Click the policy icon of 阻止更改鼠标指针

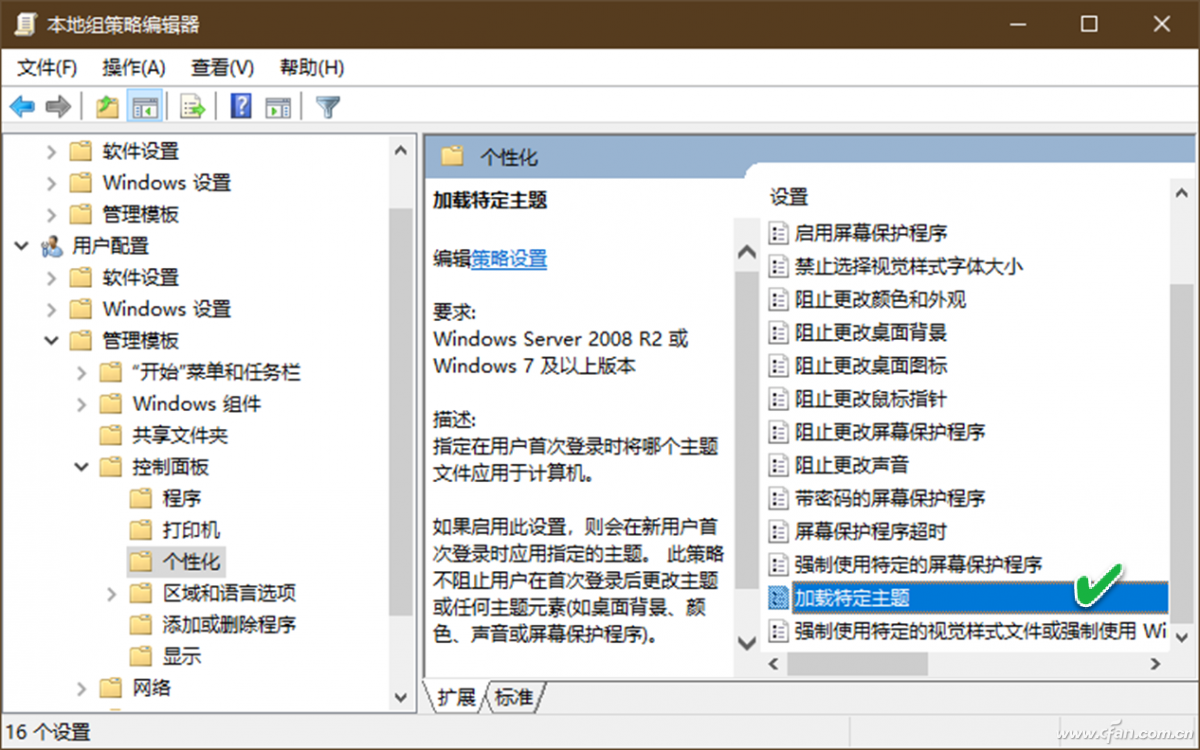pyautogui.click(x=778, y=399)
